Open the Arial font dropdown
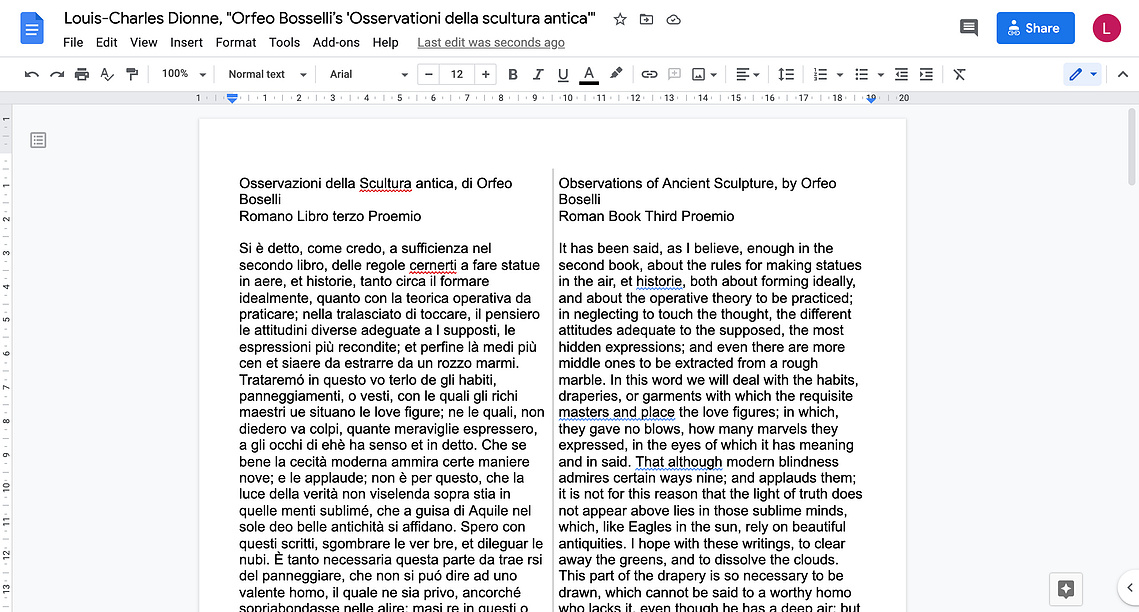Image resolution: width=1139 pixels, height=612 pixels. click(368, 74)
